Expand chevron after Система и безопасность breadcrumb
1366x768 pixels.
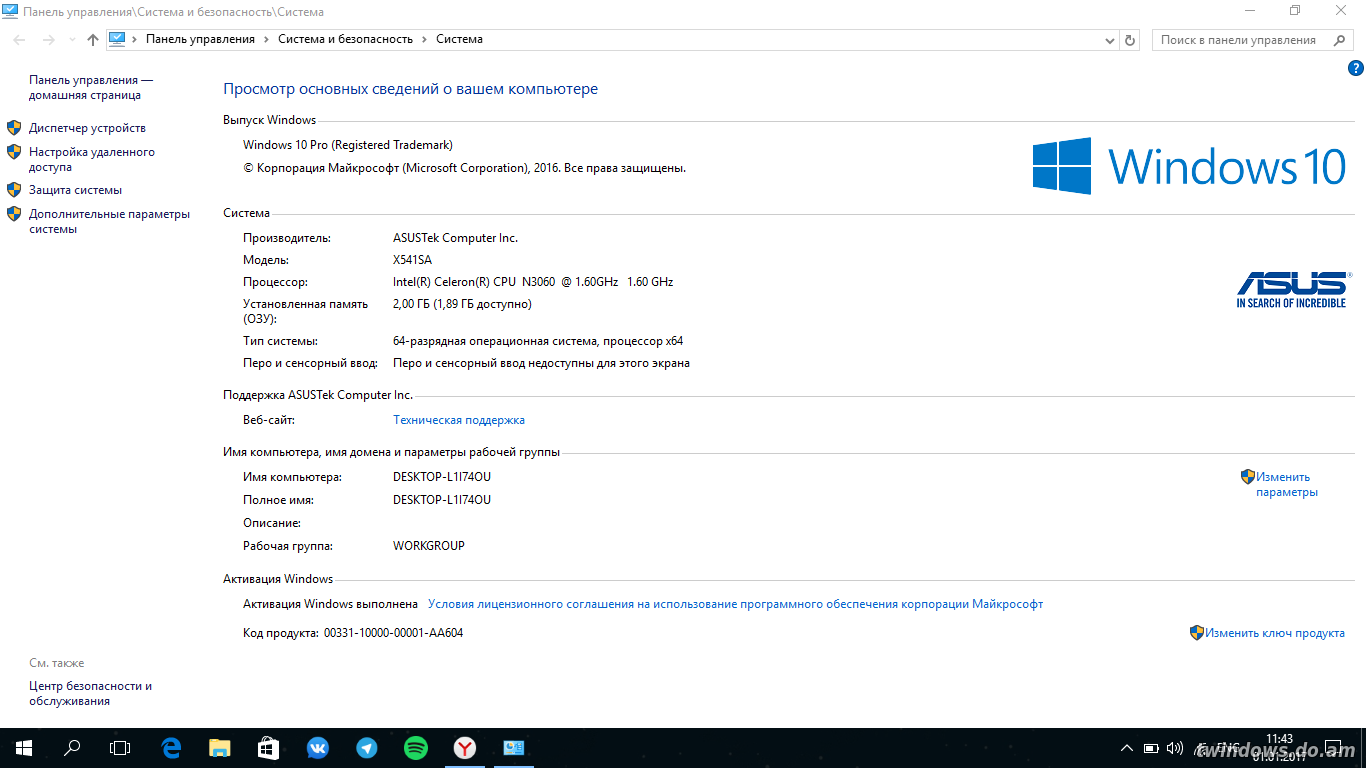click(x=425, y=39)
